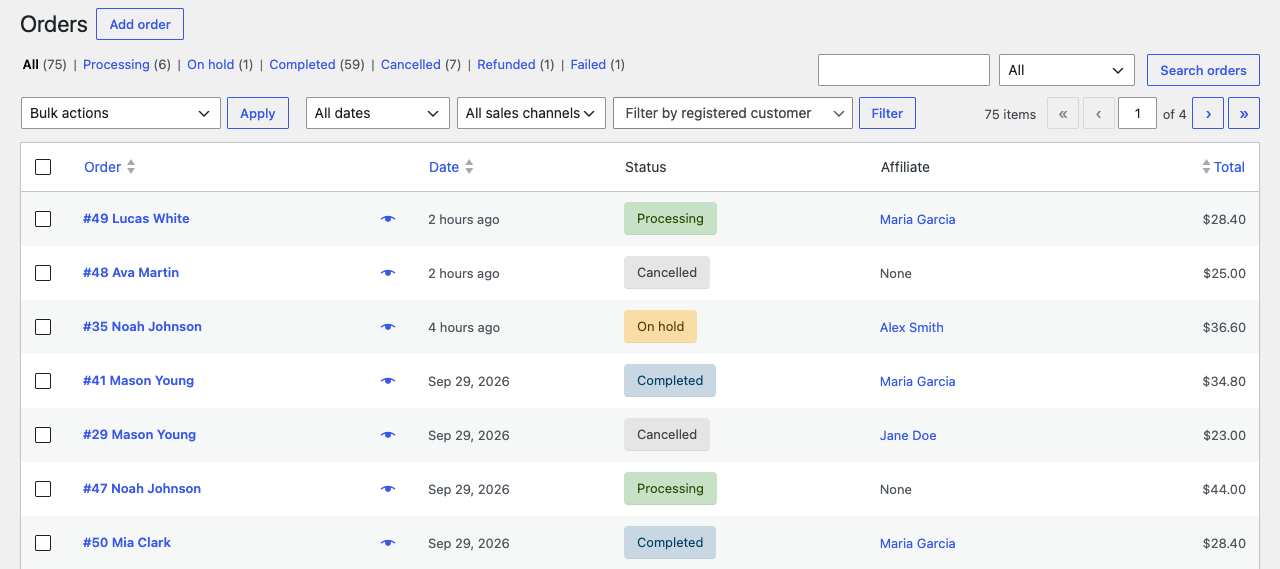Open affiliate Jane Doe link
Image resolution: width=1280 pixels, height=569 pixels.
click(908, 435)
